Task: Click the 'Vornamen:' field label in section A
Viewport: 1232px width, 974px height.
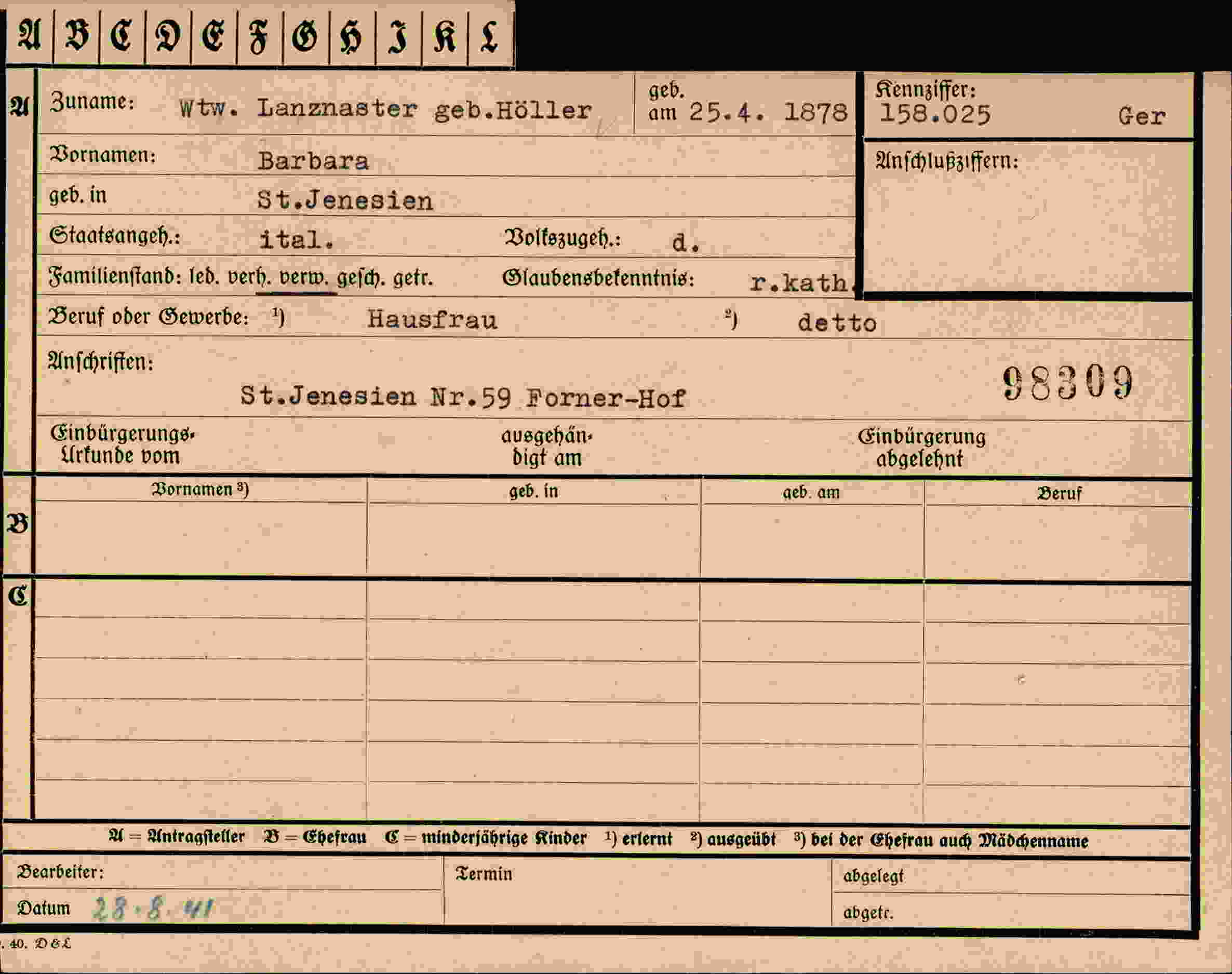Action: pyautogui.click(x=103, y=154)
